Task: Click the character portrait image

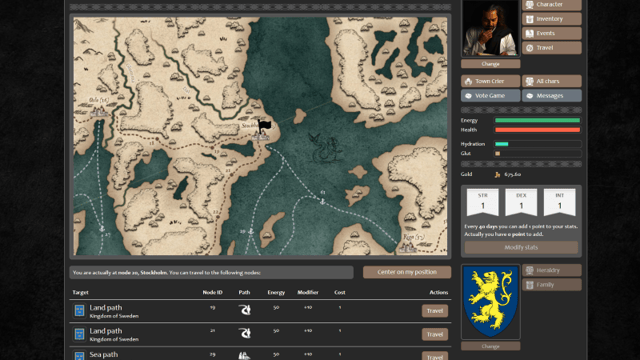Action: [x=491, y=28]
